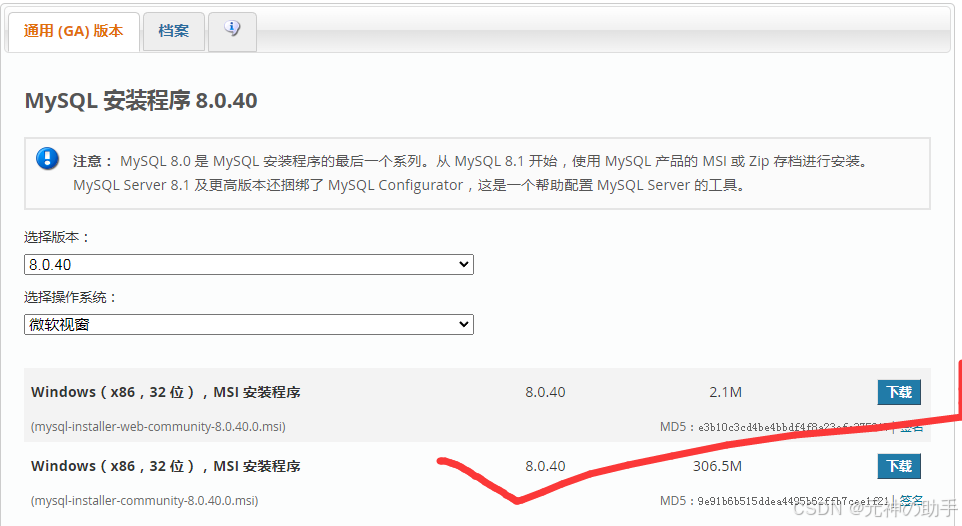Click the 注意 notice text about MySQL 8.0
Screen dimensions: 962x526
tap(471, 173)
